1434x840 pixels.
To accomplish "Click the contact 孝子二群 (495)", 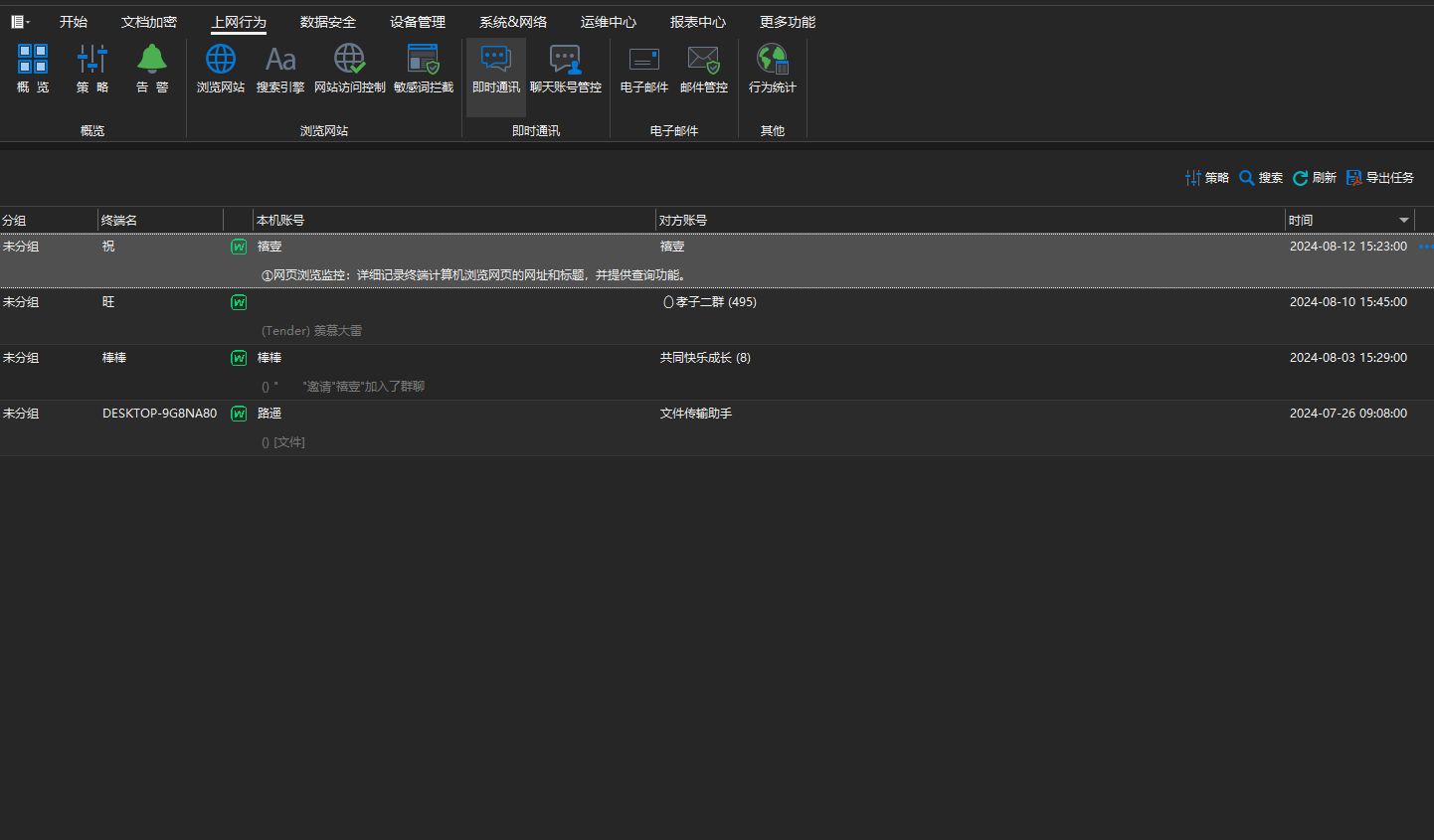I will coord(709,302).
